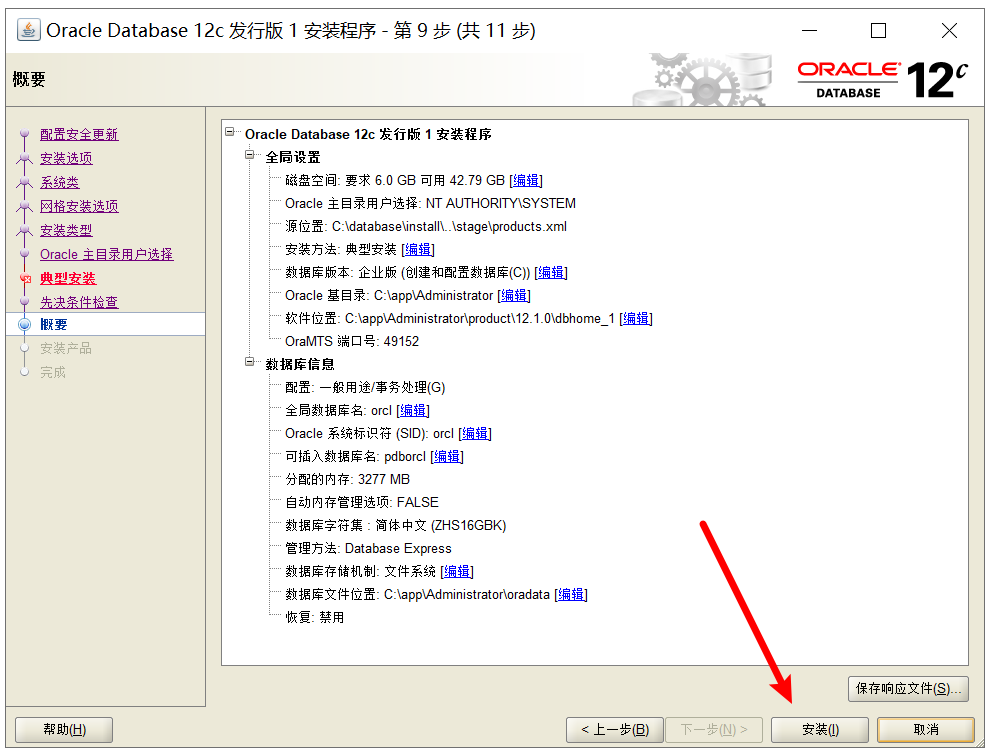This screenshot has width=991, height=754.
Task: Select the 概要 step in sidebar
Action: tap(54, 324)
